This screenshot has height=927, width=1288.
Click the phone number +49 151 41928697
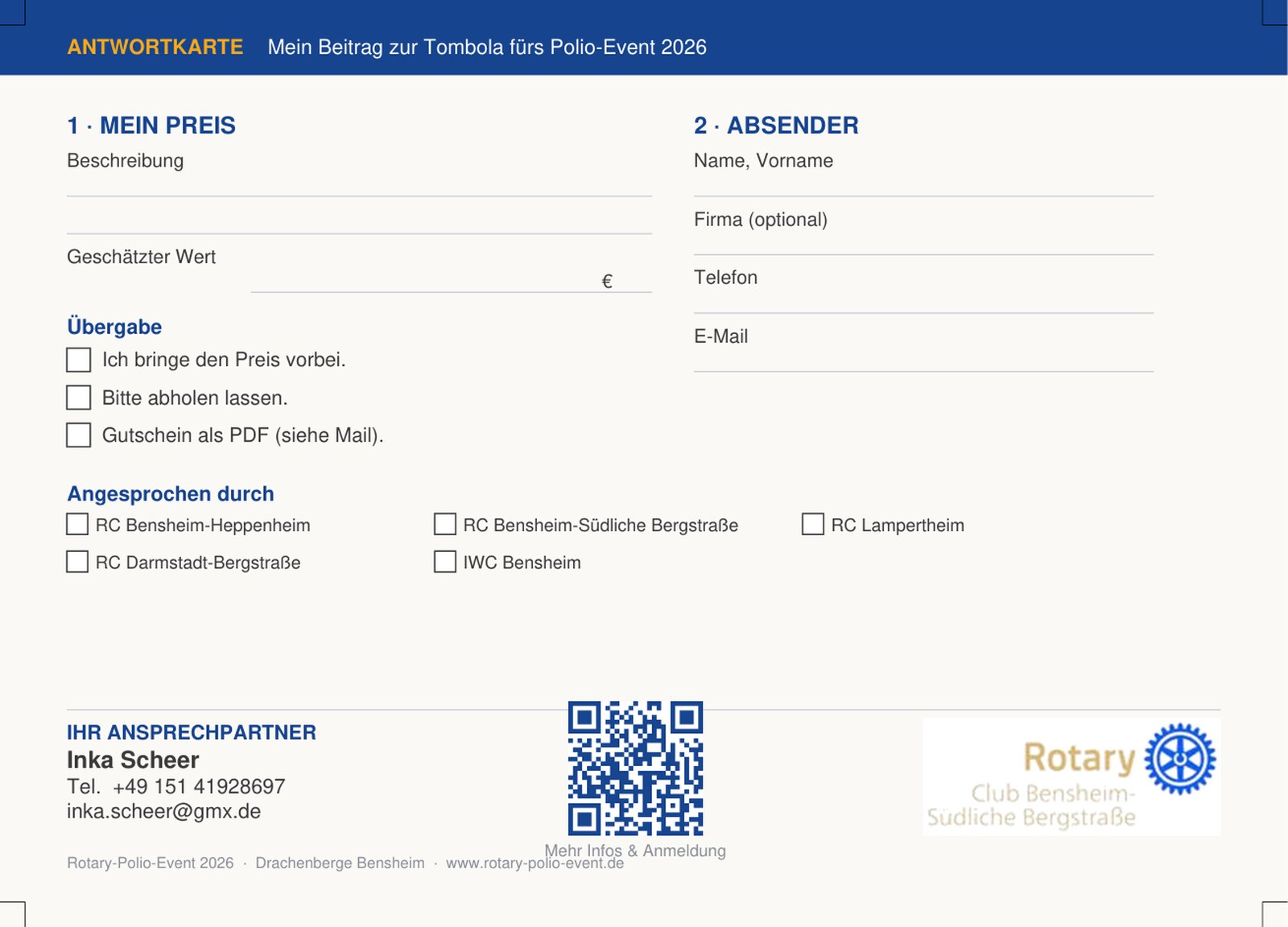pos(199,786)
